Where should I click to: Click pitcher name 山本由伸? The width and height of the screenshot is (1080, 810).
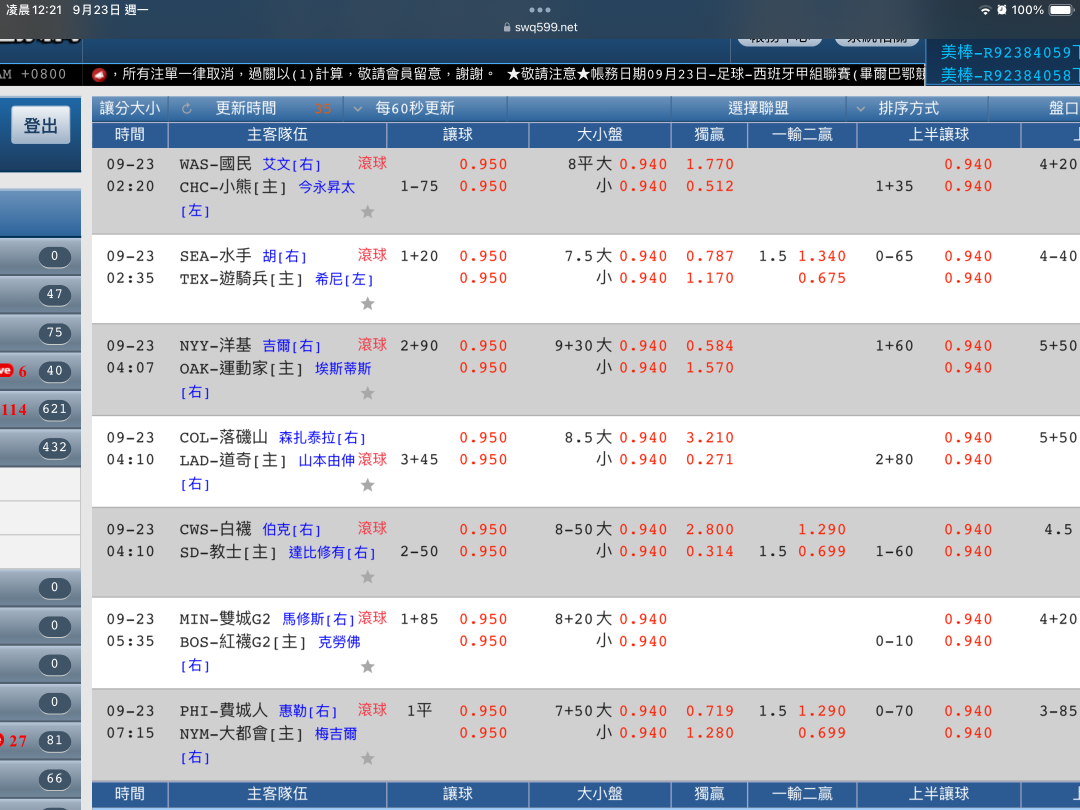(x=326, y=460)
